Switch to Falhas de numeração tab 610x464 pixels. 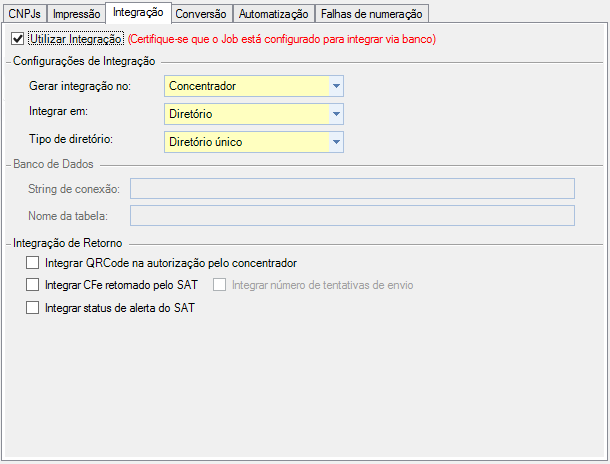click(372, 14)
